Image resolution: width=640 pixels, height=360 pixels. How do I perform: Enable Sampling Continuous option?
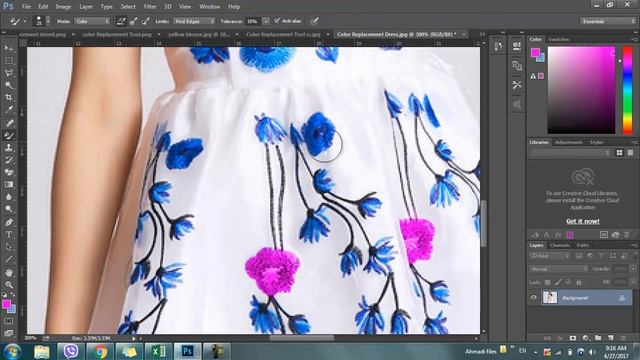tap(121, 21)
